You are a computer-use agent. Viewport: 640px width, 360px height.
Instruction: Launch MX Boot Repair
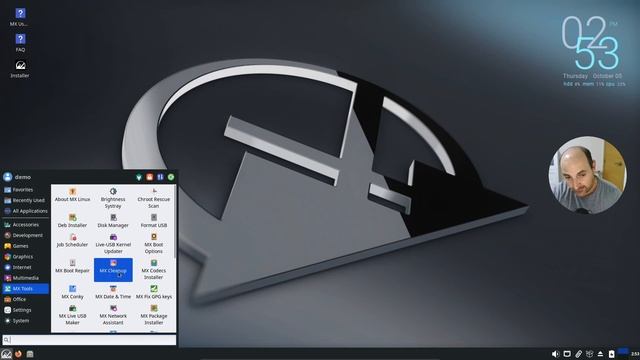(72, 266)
